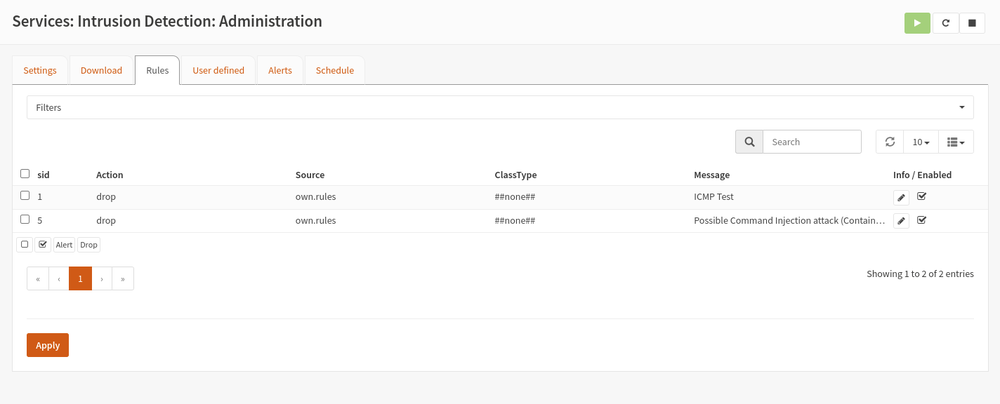Toggle the select-all checkbox in header
This screenshot has width=1000, height=404.
tap(25, 174)
